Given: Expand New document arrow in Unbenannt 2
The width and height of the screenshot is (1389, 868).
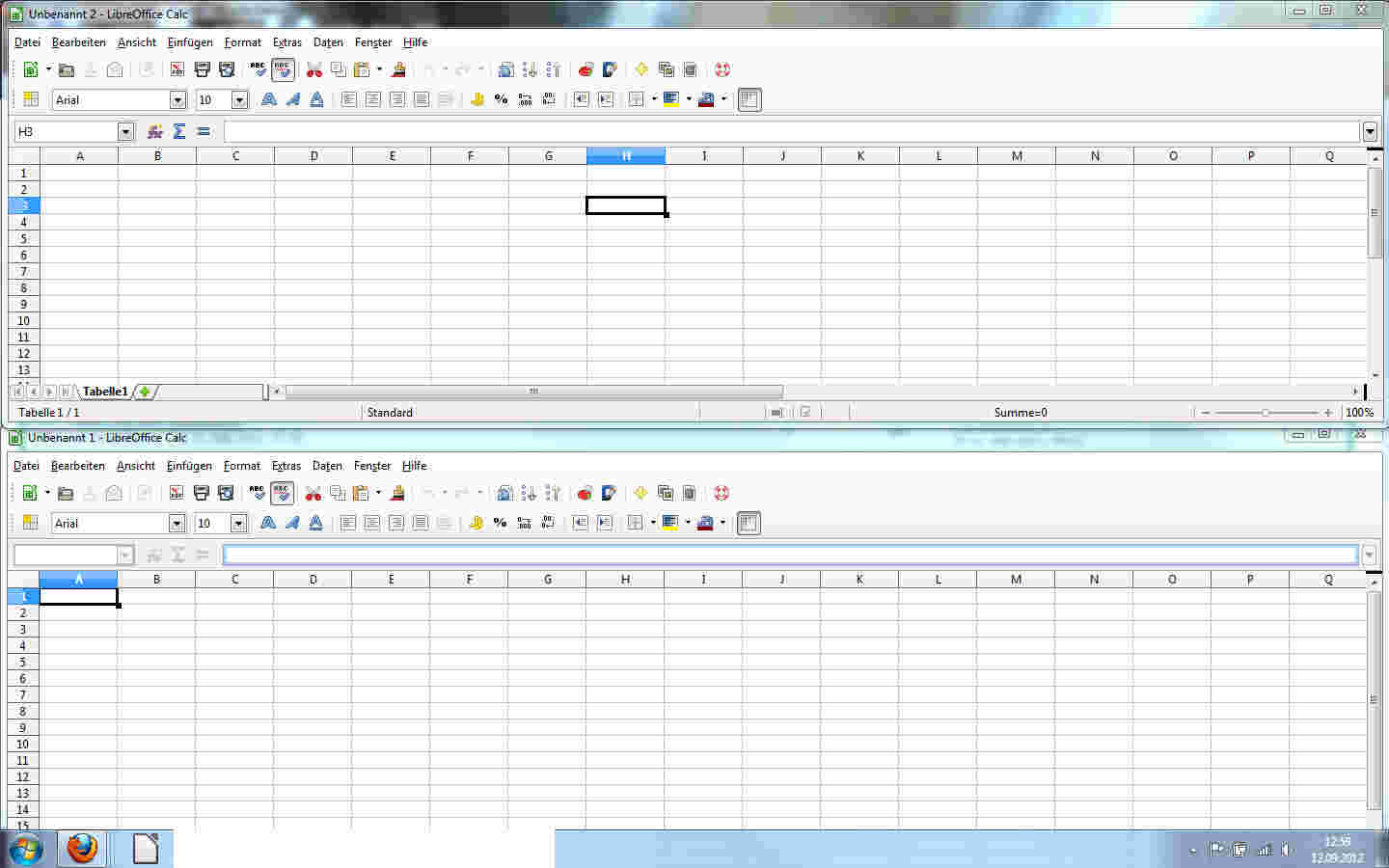Looking at the screenshot, I should (x=48, y=69).
